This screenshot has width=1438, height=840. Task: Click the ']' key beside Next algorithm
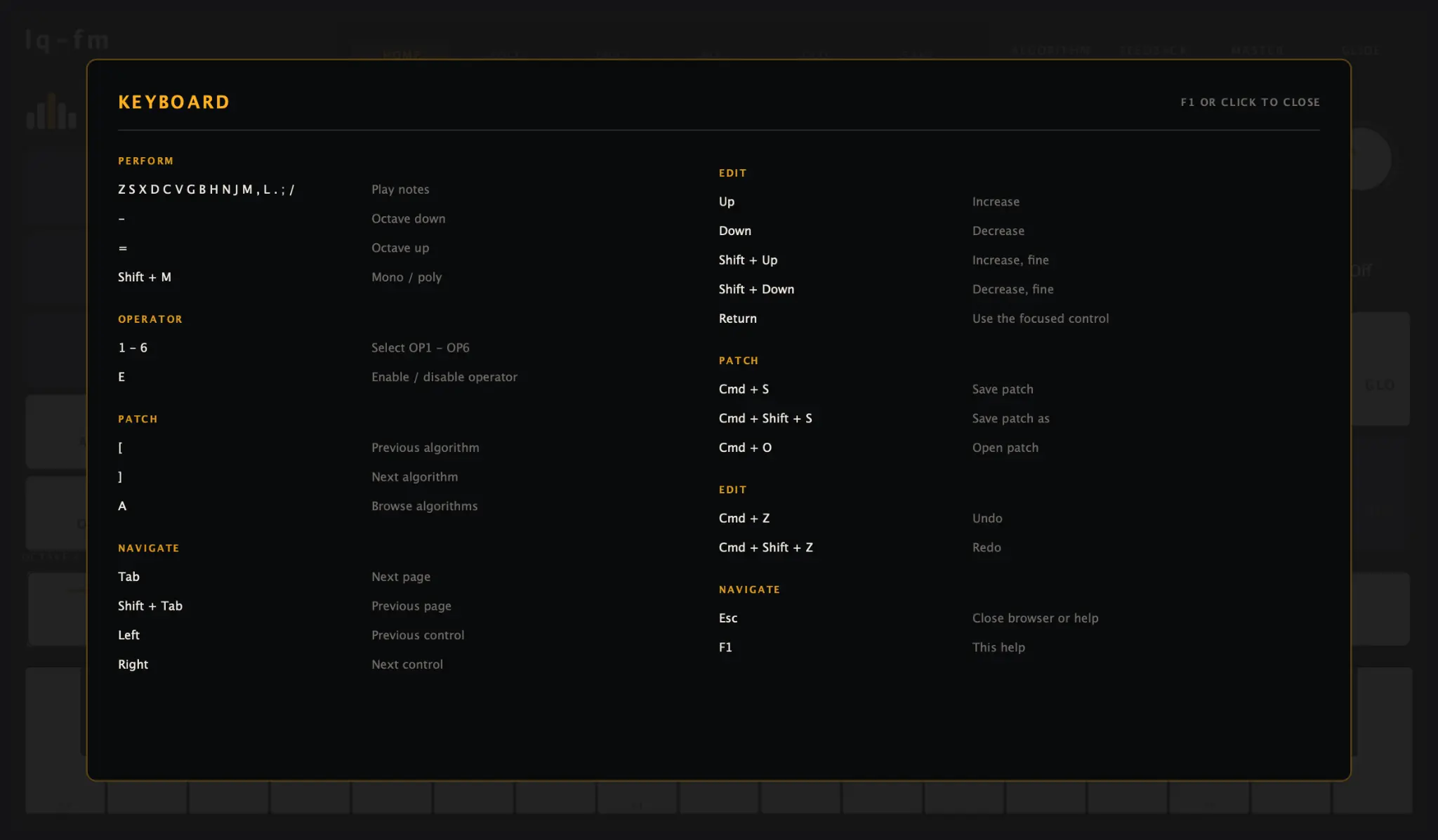click(120, 477)
